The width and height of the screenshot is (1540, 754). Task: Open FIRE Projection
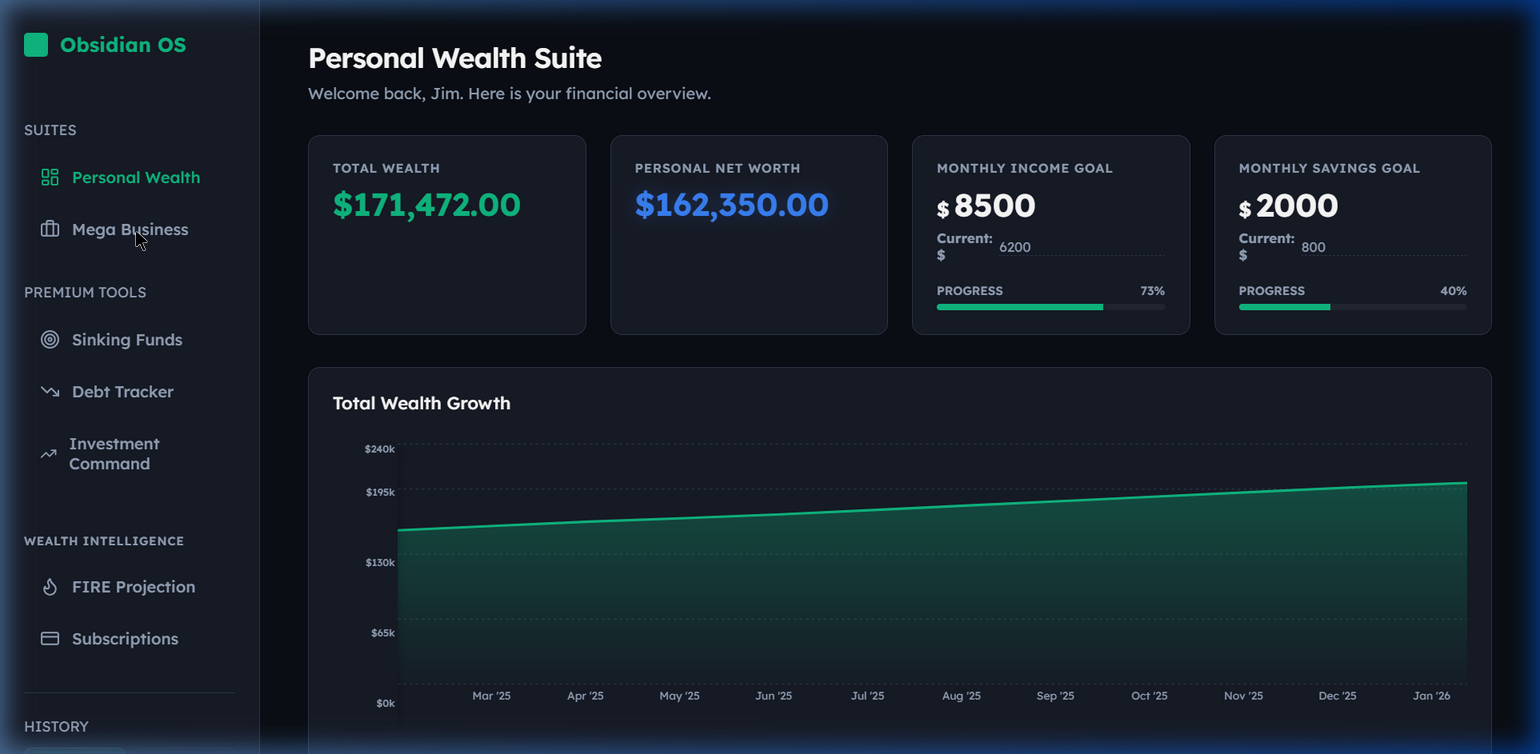tap(130, 587)
